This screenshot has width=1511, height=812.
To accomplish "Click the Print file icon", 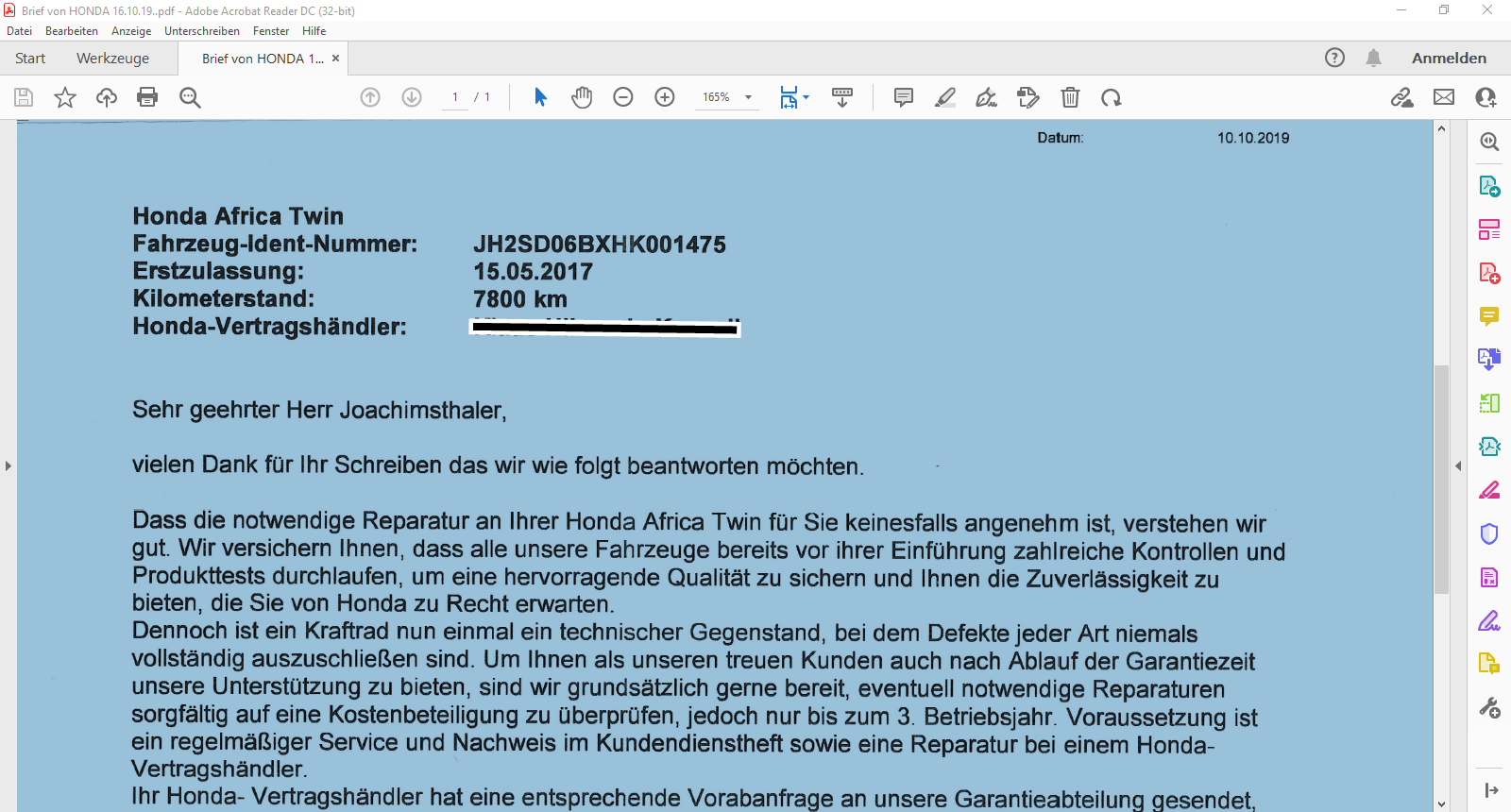I will point(147,97).
